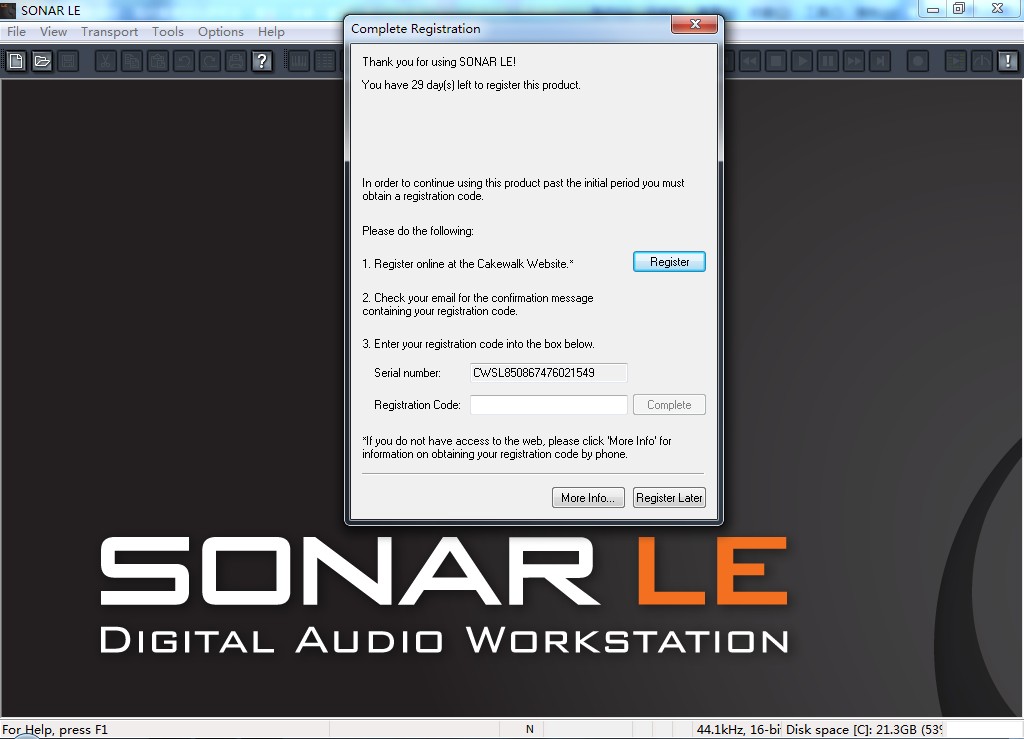
Task: Click the Play transport button
Action: tap(802, 61)
